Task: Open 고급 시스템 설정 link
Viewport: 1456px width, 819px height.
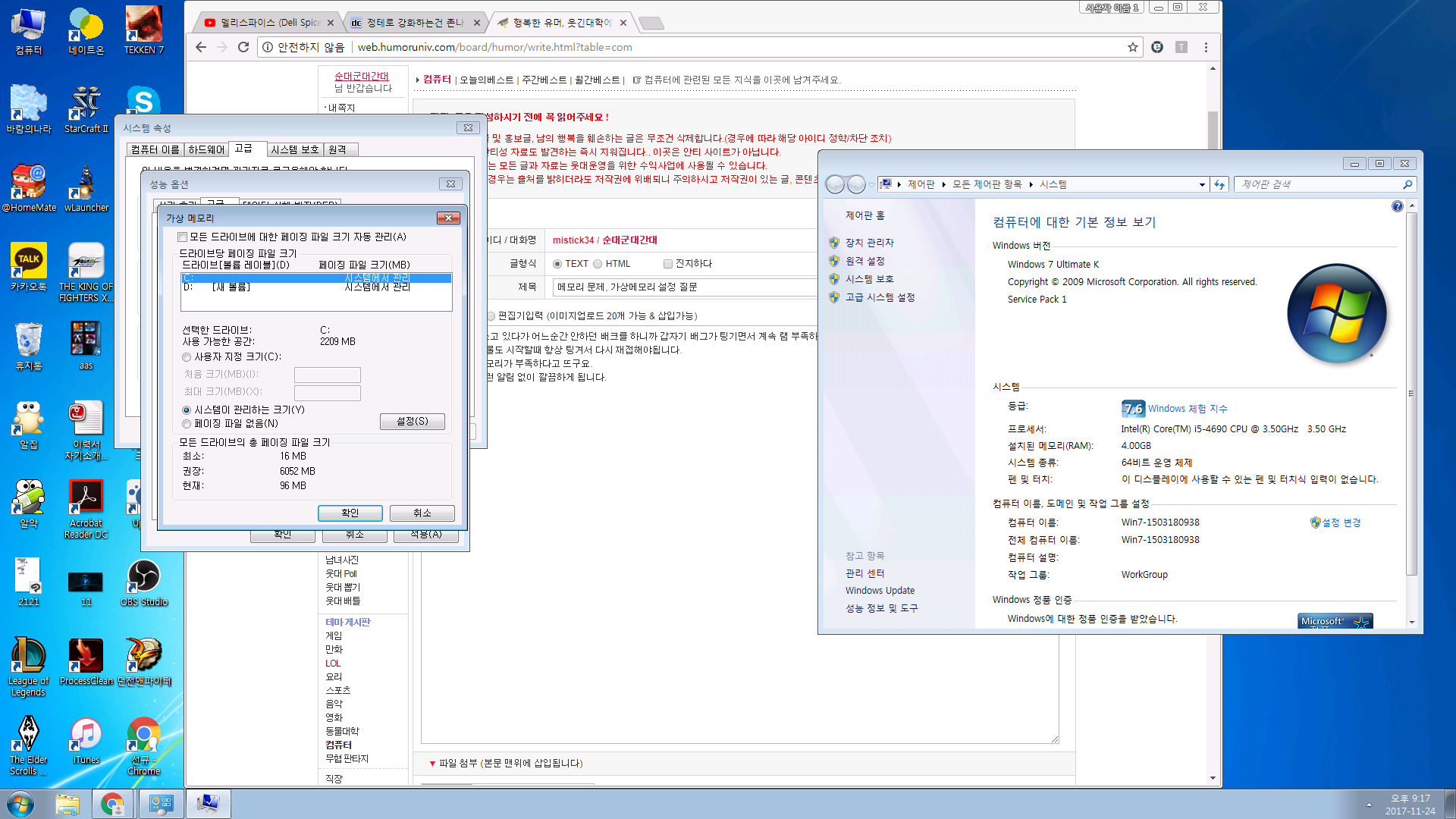Action: (x=880, y=297)
